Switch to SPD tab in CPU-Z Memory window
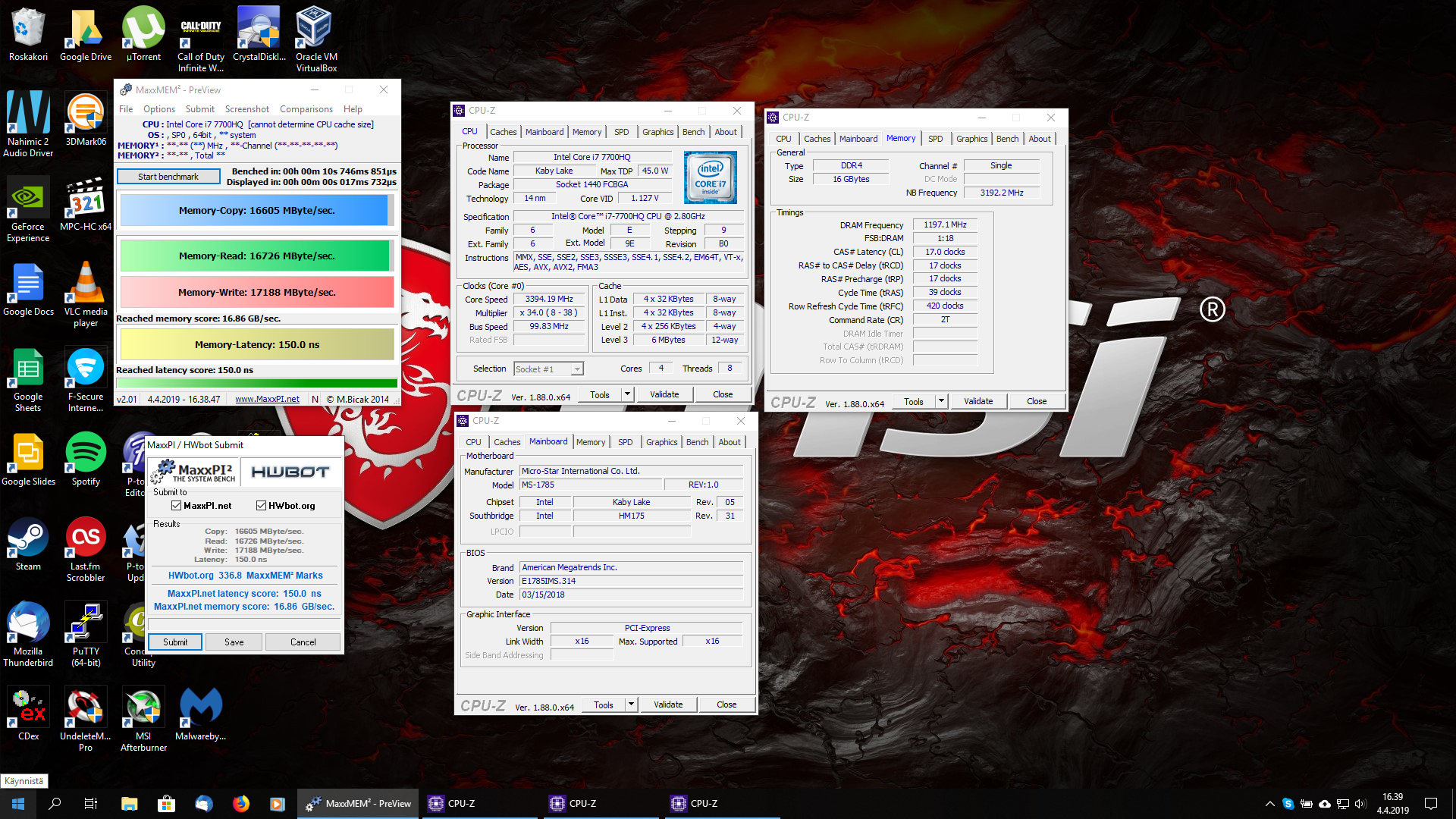This screenshot has width=1456, height=819. point(935,139)
